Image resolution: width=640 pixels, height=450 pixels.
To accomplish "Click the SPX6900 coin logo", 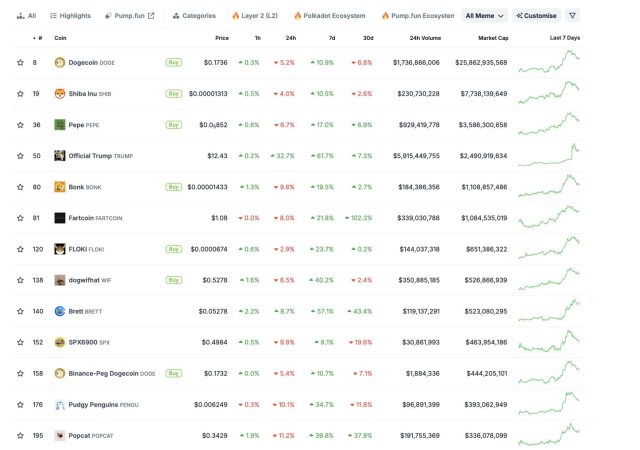I will tap(60, 342).
